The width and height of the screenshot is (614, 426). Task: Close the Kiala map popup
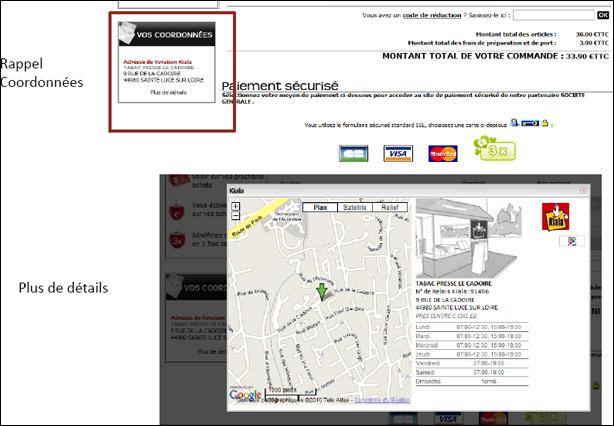[x=583, y=189]
